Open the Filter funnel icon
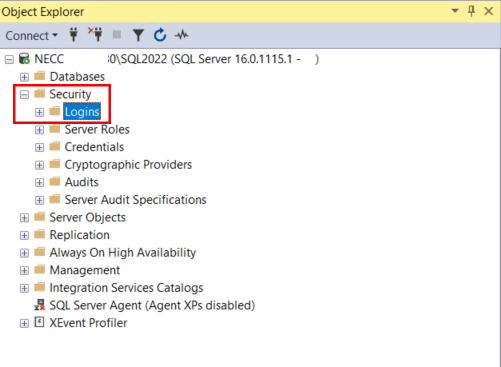 click(138, 35)
